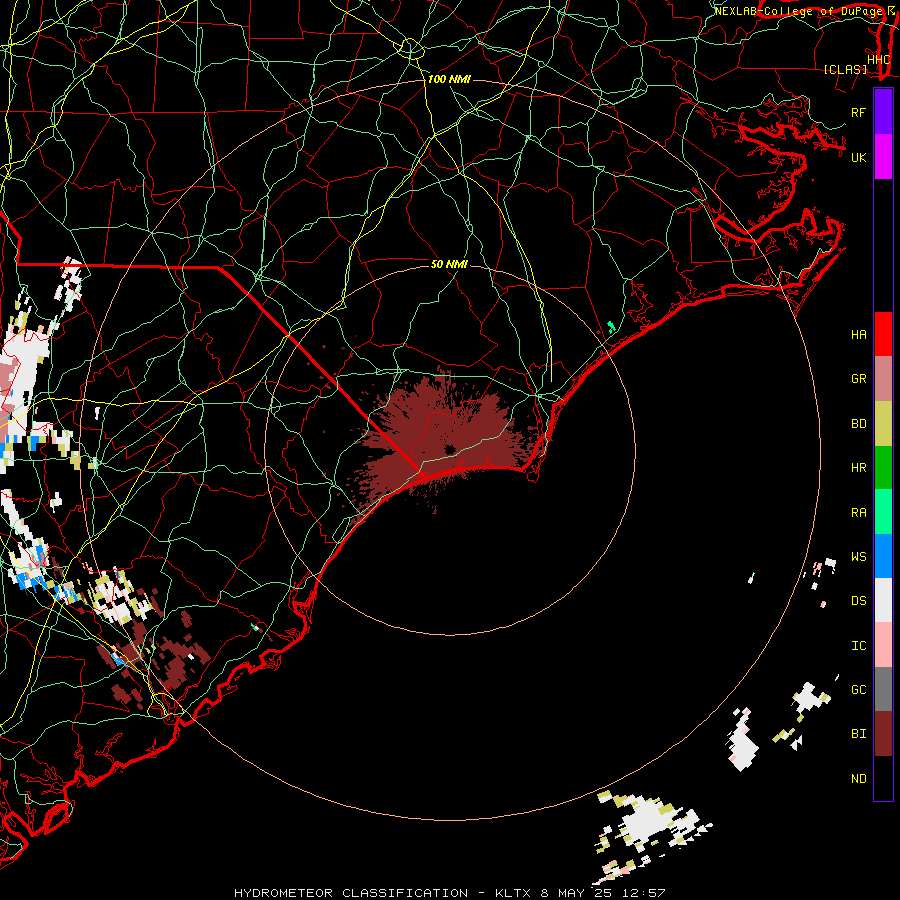Click the white DS legend swatch

883,600
